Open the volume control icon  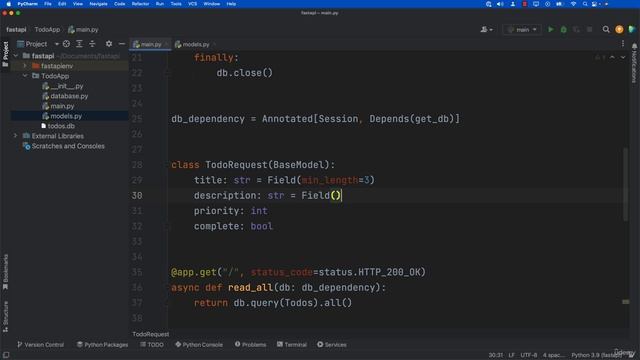click(500, 4)
